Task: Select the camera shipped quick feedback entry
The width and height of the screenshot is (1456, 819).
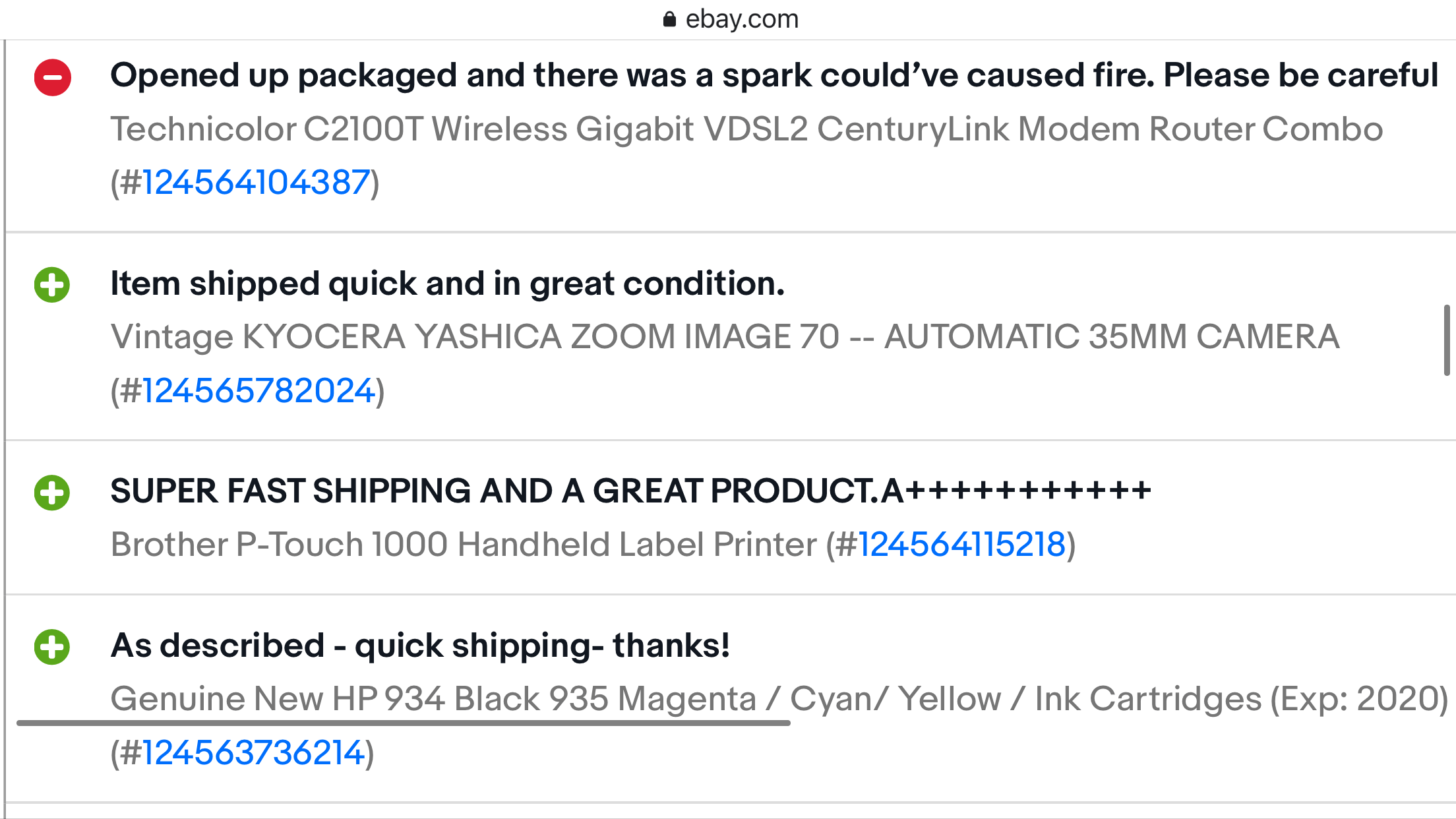Action: tap(448, 283)
